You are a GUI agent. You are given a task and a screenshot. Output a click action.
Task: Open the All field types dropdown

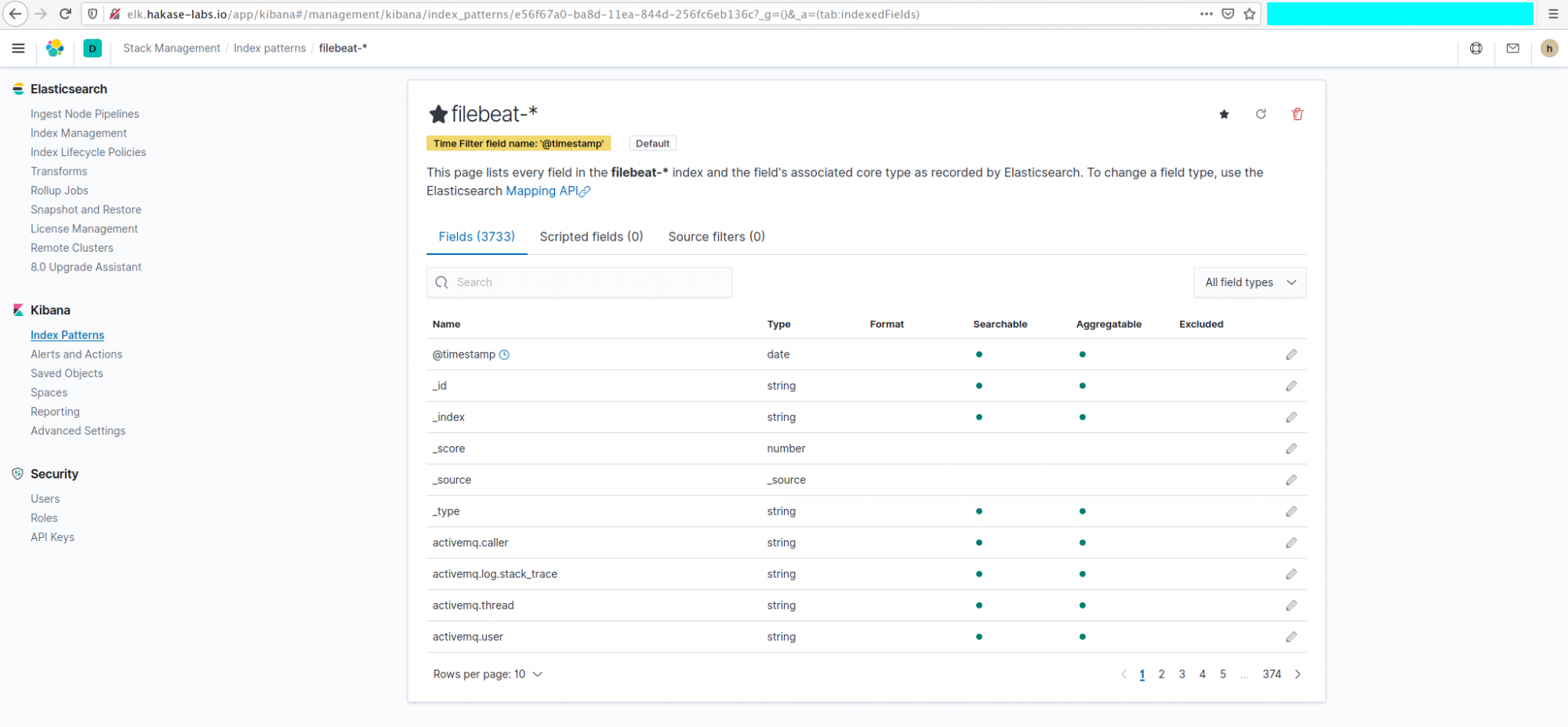(x=1250, y=282)
